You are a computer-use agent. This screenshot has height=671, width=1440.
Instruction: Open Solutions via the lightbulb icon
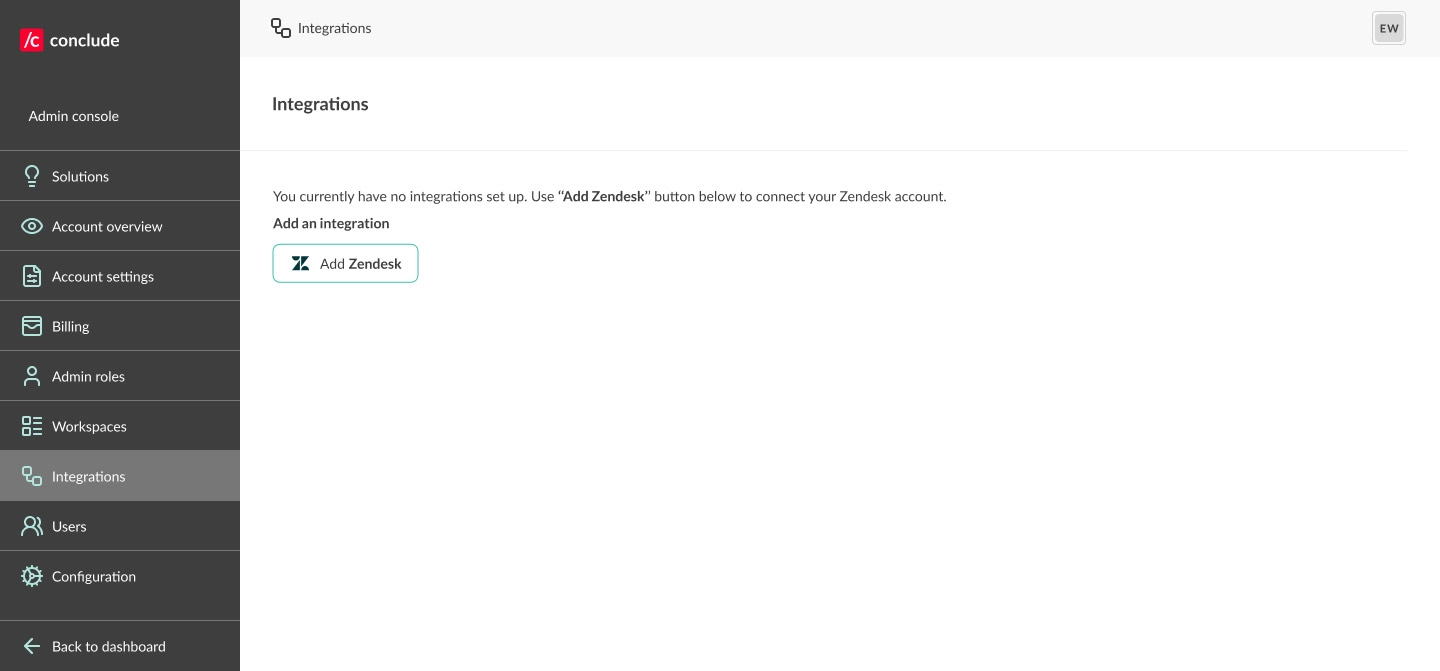pos(32,176)
